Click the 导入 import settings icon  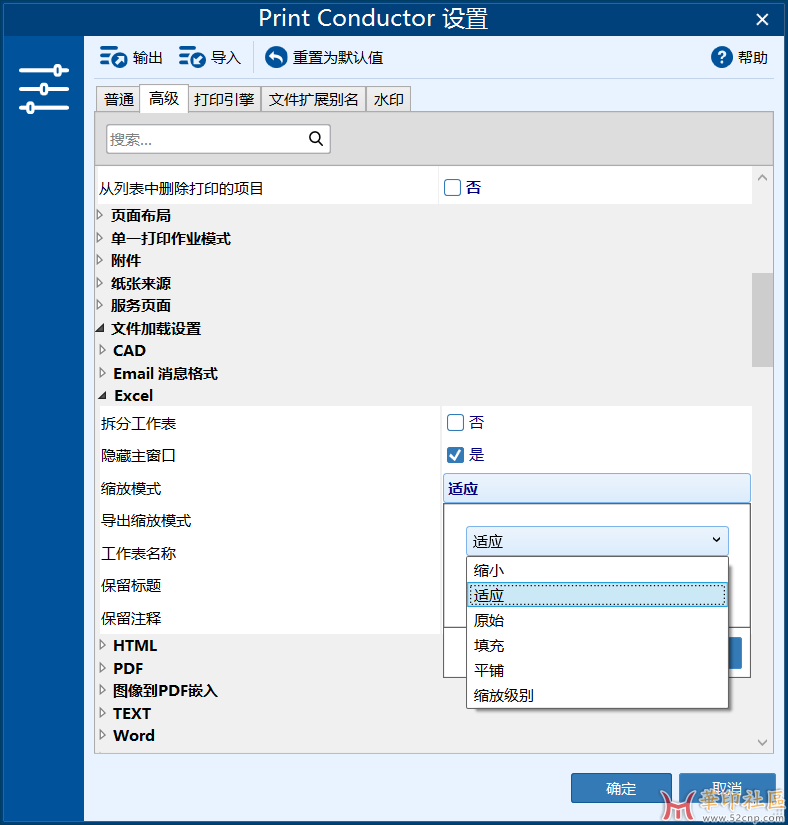click(192, 57)
